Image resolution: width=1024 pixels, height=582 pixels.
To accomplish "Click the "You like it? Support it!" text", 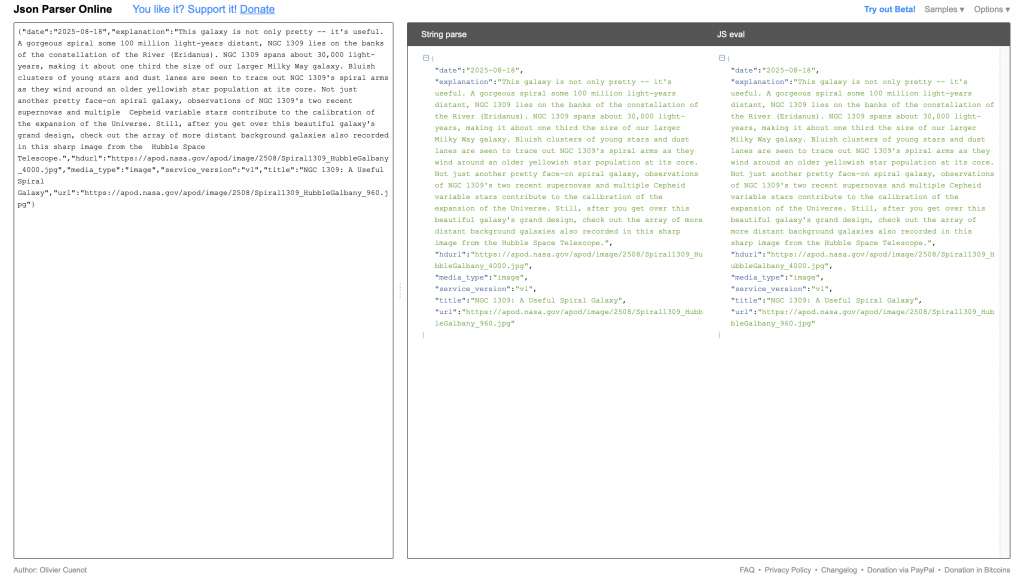I will 185,9.
